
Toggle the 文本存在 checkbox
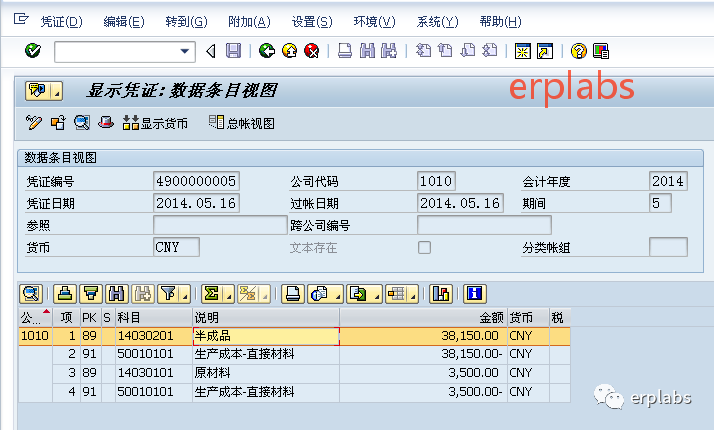click(x=424, y=247)
